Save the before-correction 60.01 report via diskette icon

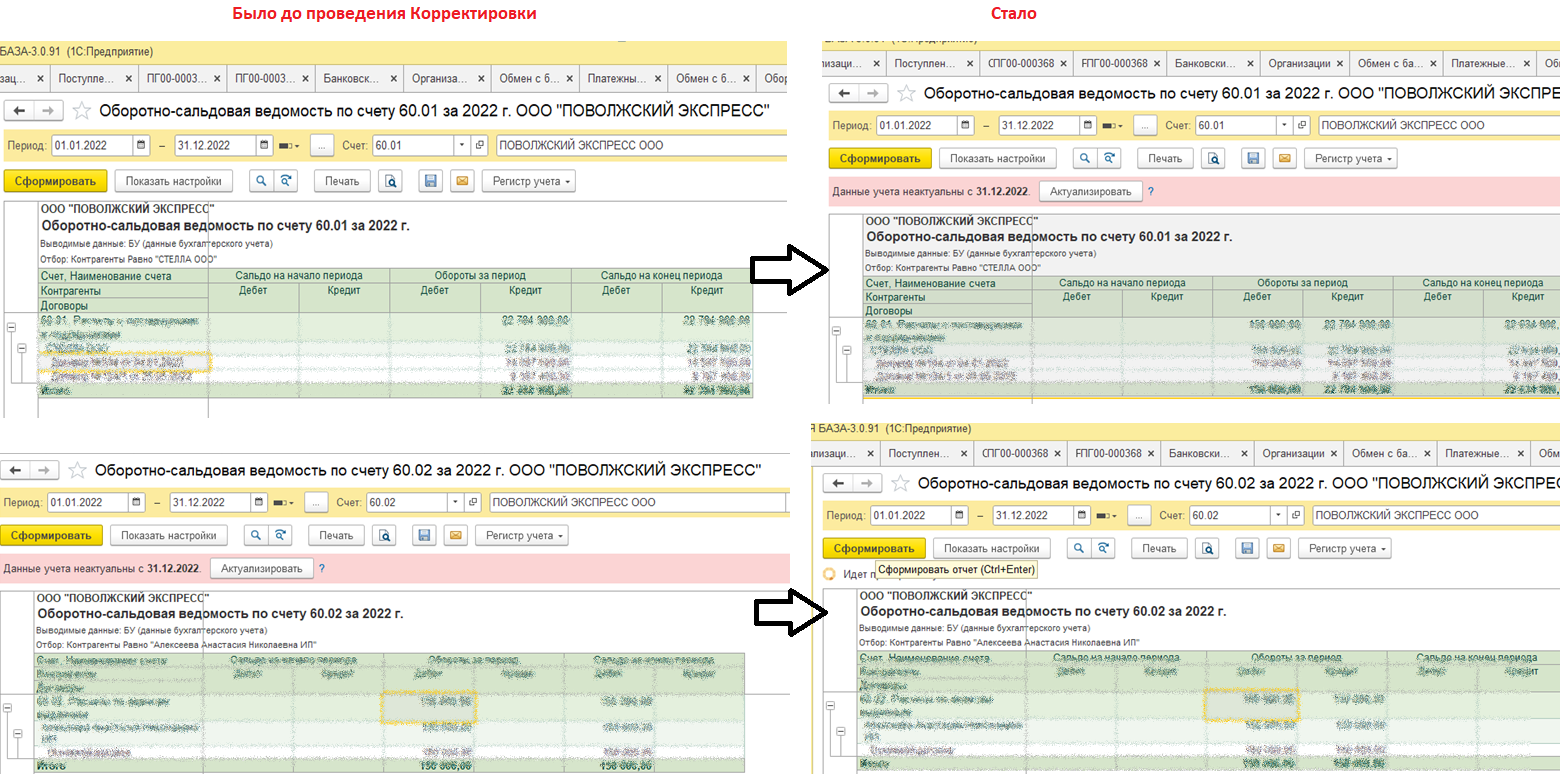coord(431,181)
